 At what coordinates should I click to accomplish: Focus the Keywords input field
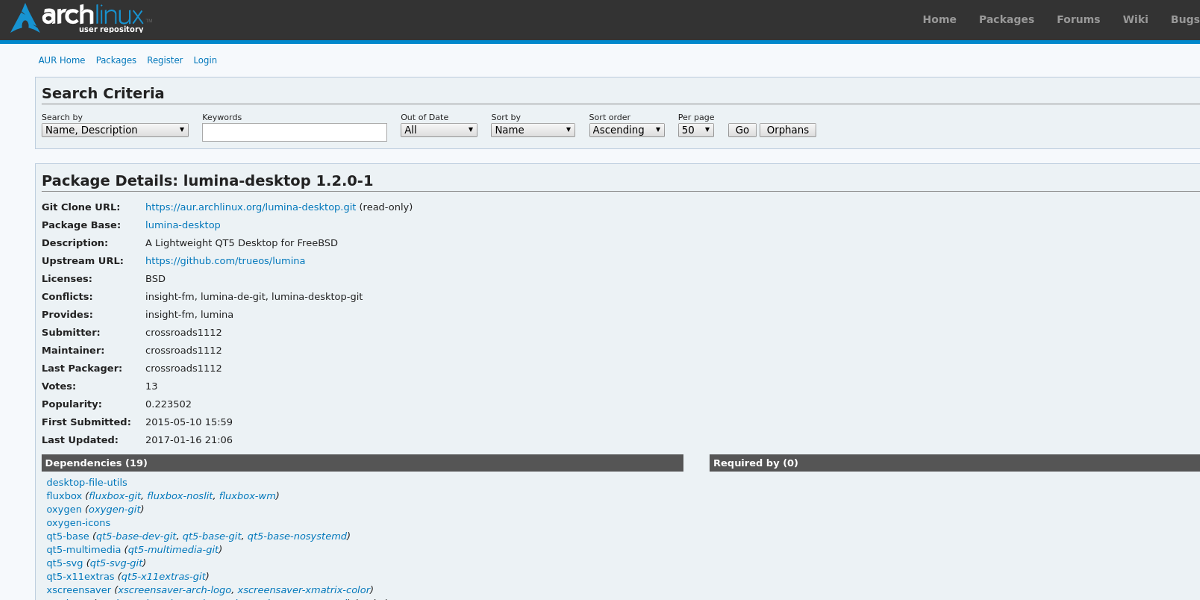coord(294,132)
